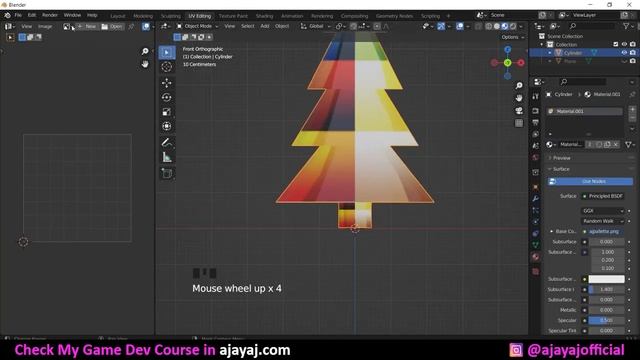This screenshot has width=640, height=360.
Task: Open the viewport Options dropdown
Action: pyautogui.click(x=513, y=37)
